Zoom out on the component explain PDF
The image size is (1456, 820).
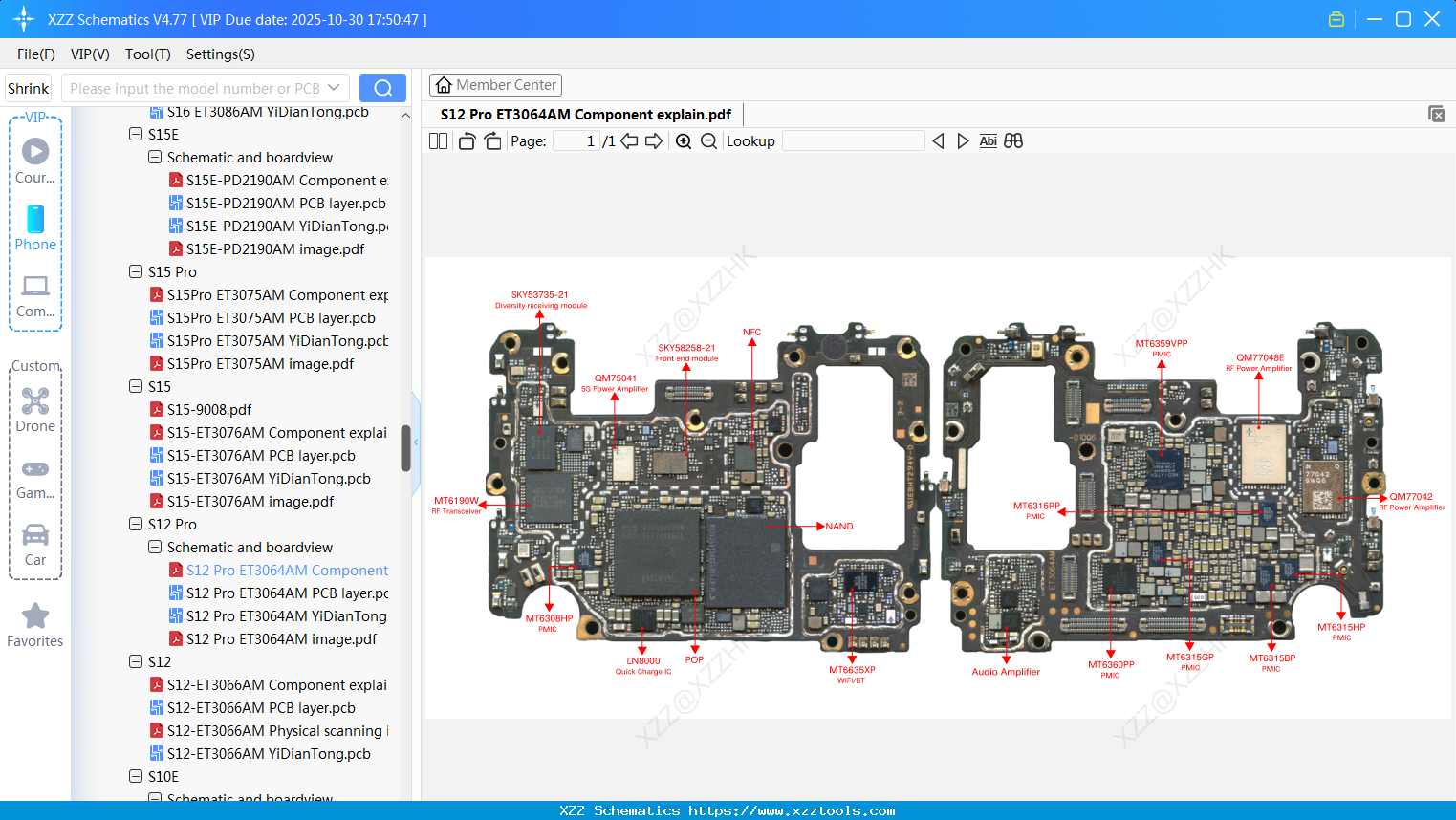(x=708, y=140)
